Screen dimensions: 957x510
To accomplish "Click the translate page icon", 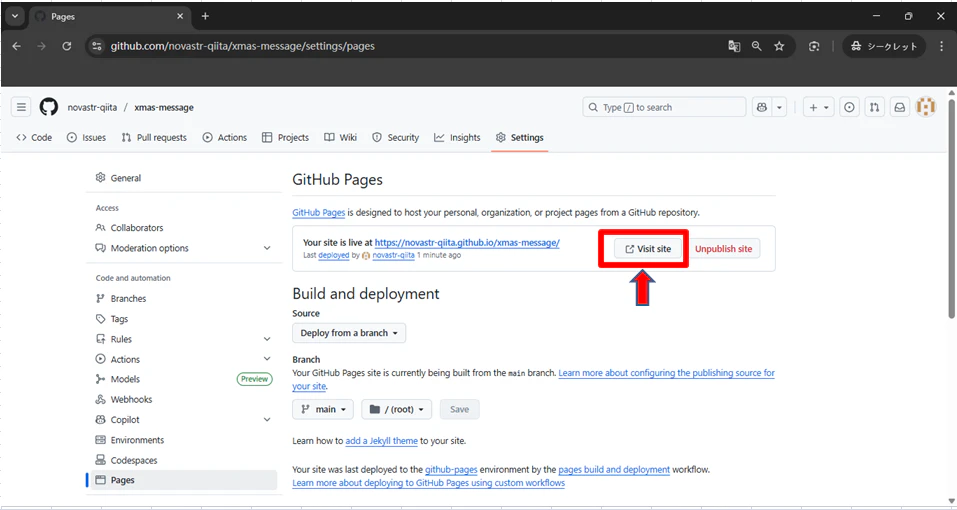I will (734, 46).
